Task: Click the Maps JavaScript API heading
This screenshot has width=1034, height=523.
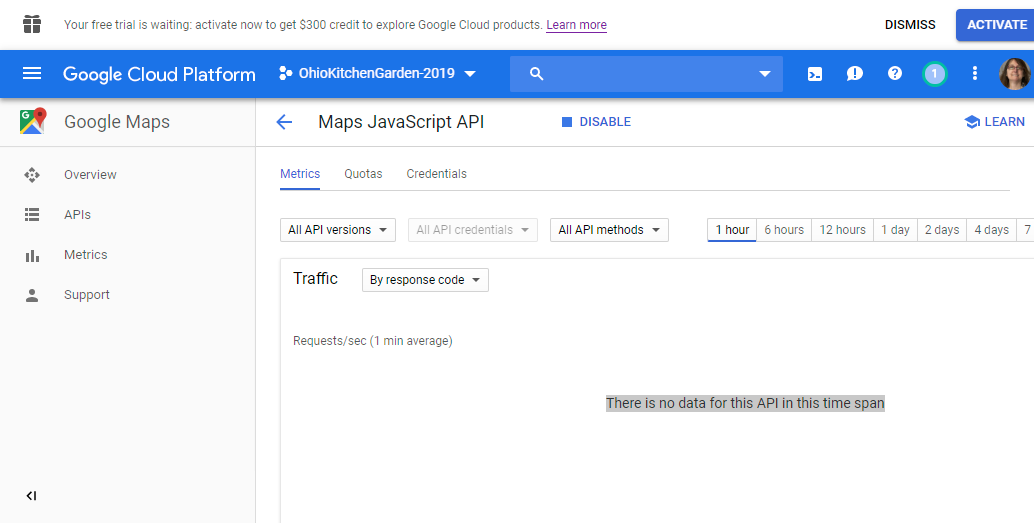Action: tap(401, 122)
